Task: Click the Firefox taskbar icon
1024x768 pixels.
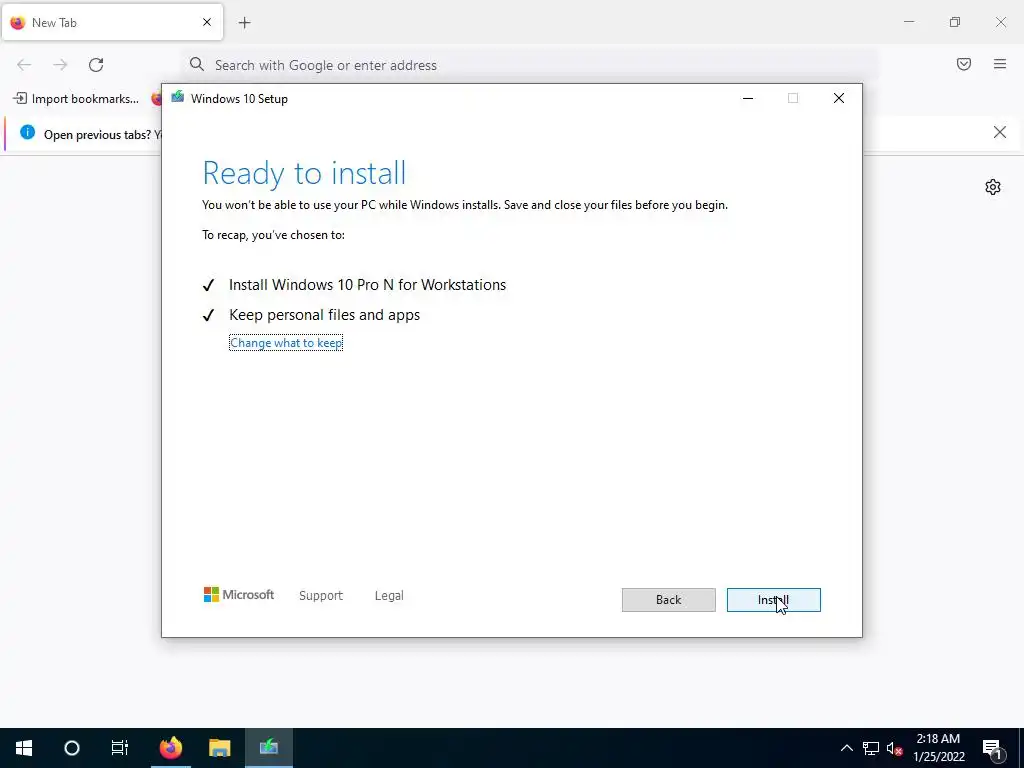Action: point(171,748)
